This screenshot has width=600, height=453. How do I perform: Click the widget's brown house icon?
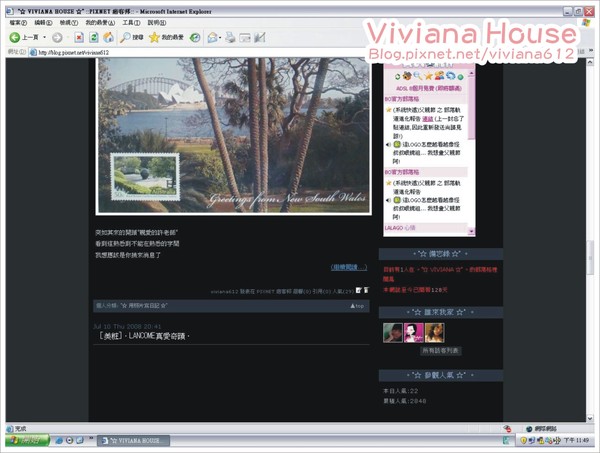[x=407, y=76]
